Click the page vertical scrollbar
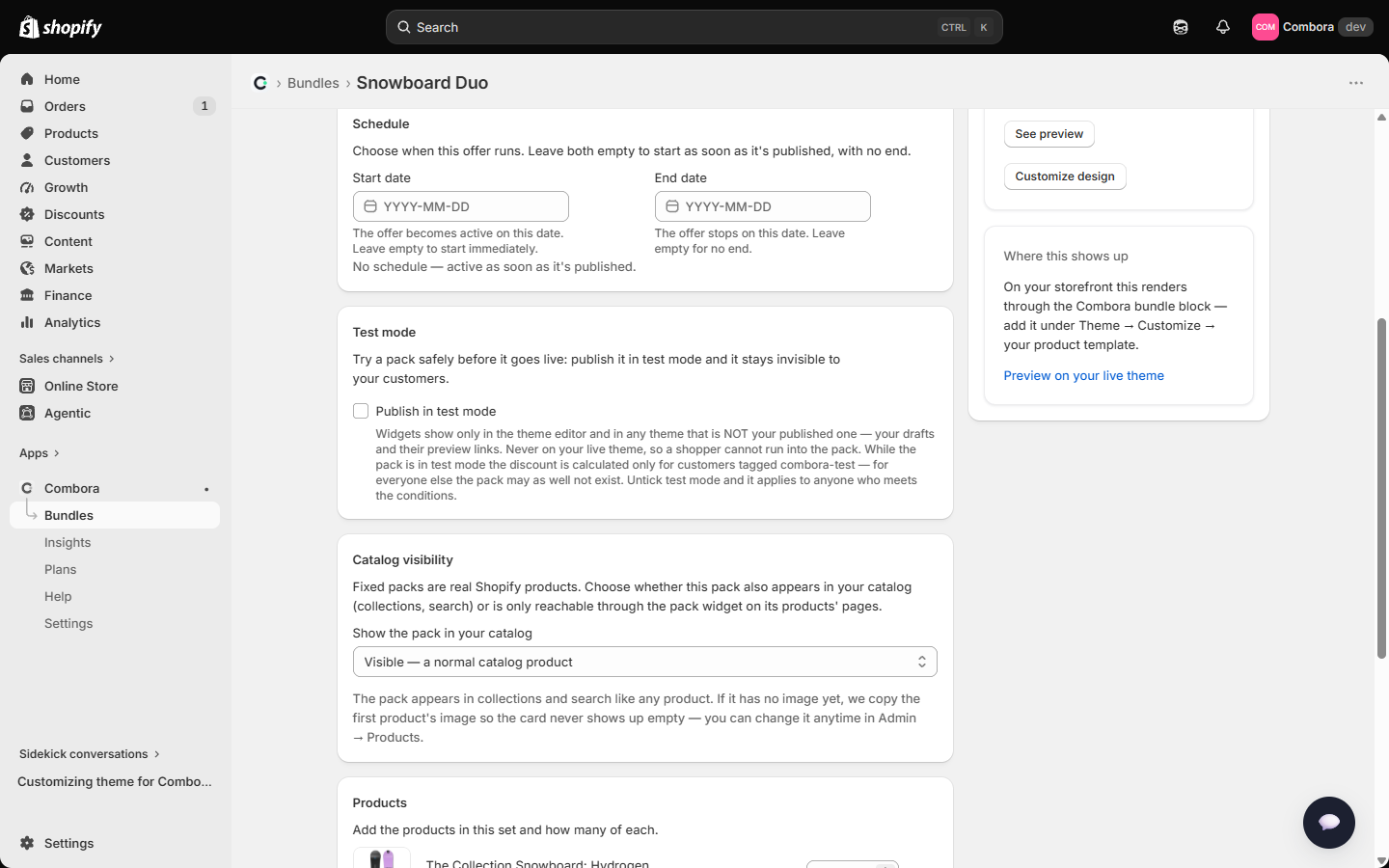The height and width of the screenshot is (868, 1389). coord(1381,488)
